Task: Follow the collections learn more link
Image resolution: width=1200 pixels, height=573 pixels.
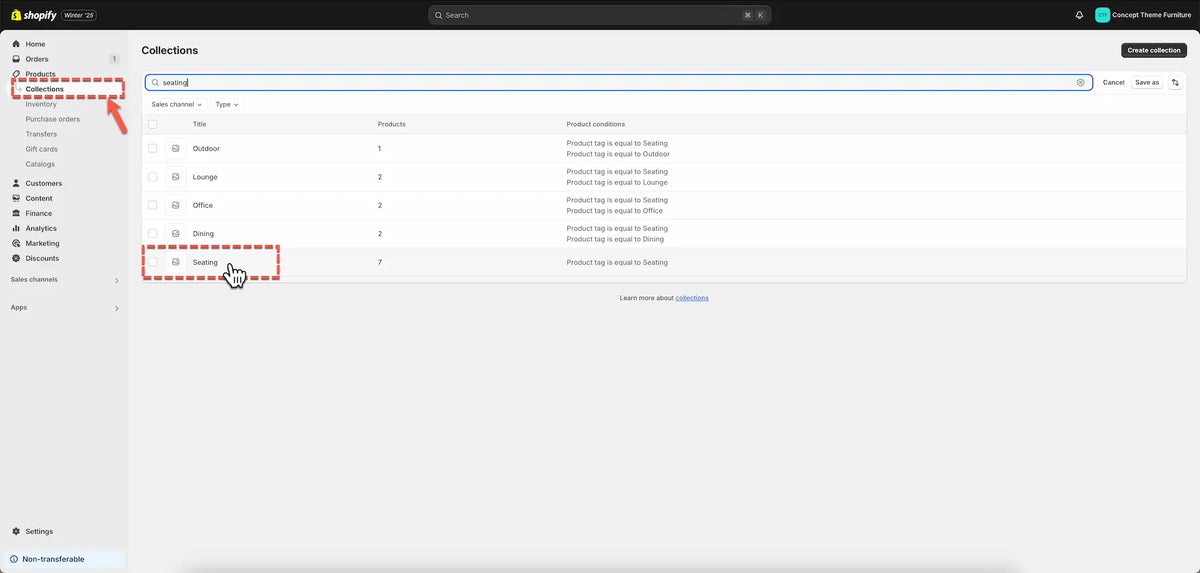Action: point(692,298)
